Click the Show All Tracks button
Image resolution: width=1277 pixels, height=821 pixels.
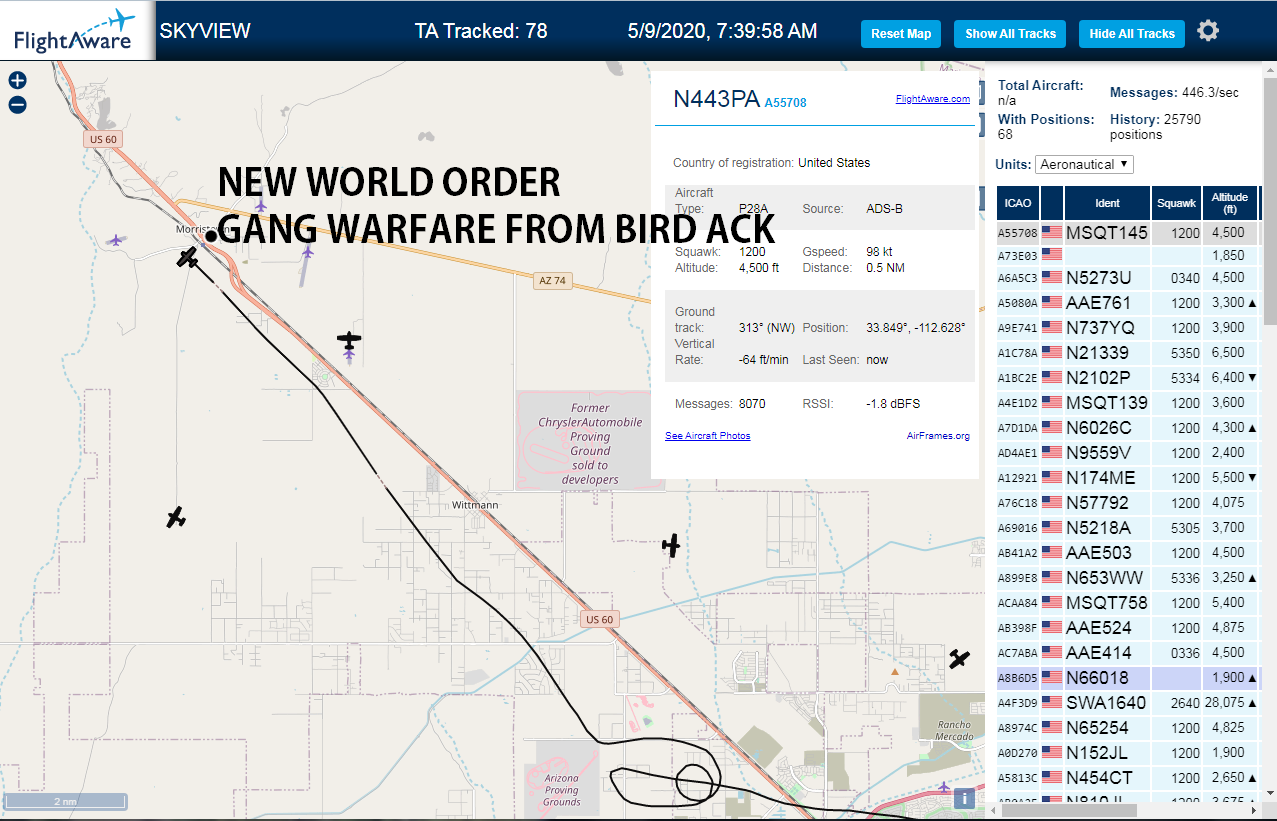(1010, 34)
